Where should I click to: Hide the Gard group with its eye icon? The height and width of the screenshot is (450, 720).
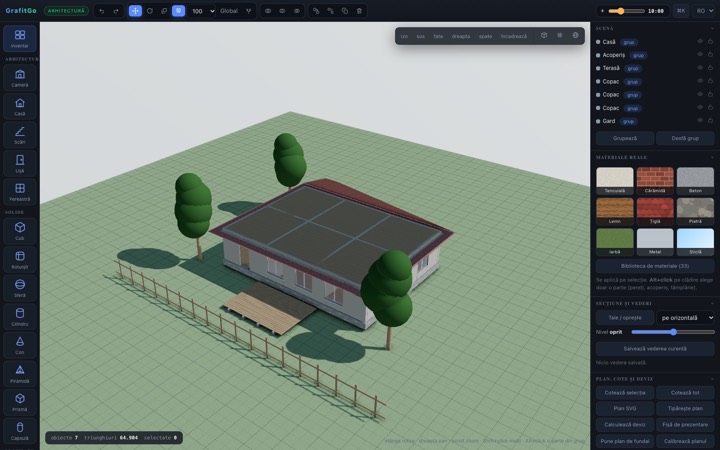700,120
